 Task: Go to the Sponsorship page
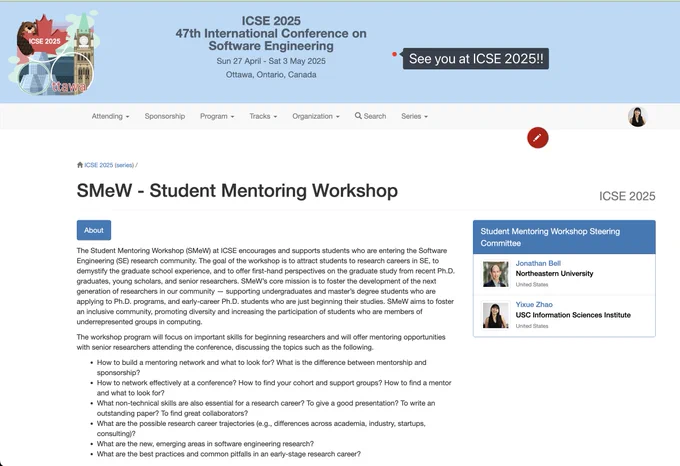coord(165,116)
